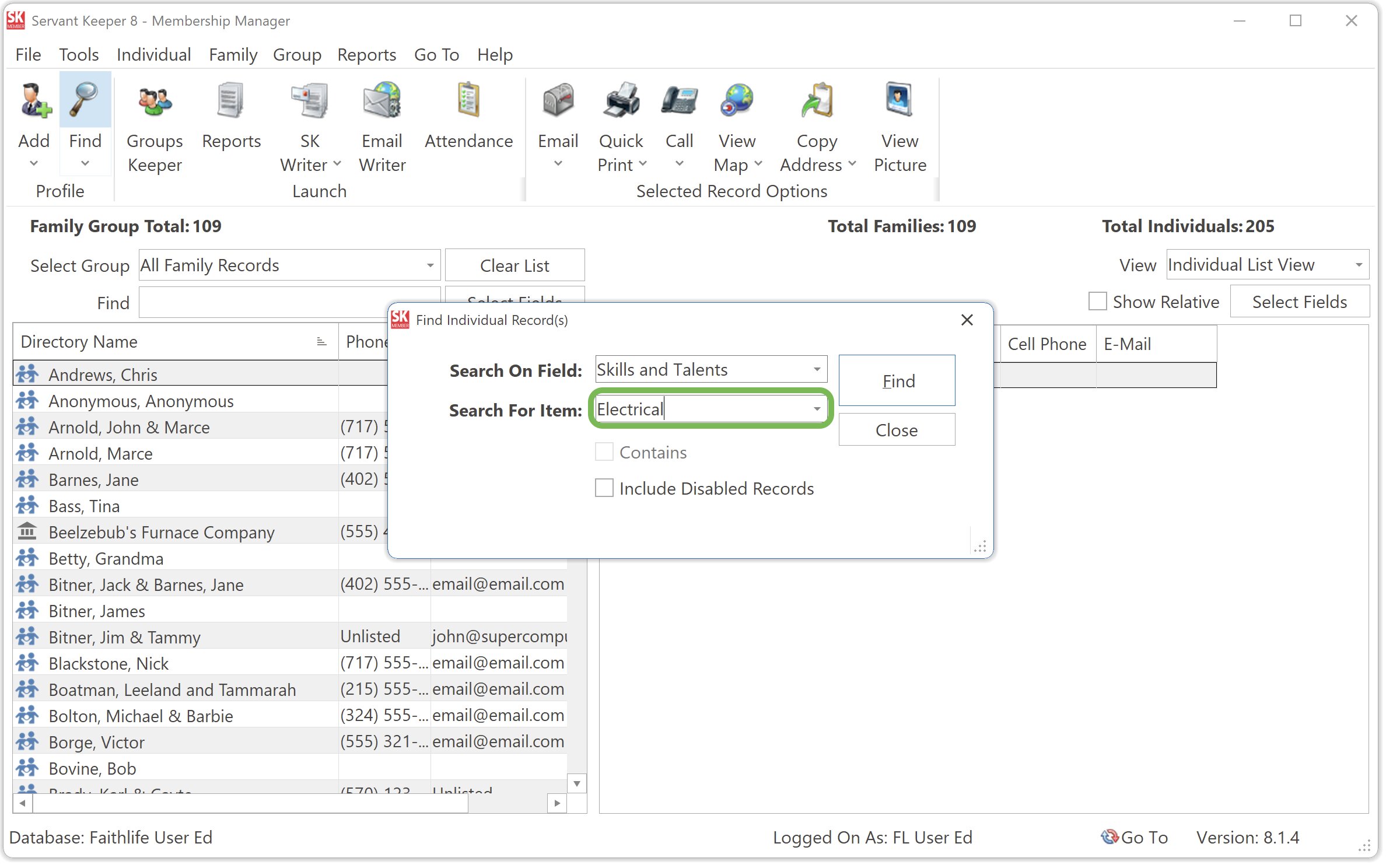This screenshot has width=1393, height=868.
Task: Open the Individual menu
Action: 153,54
